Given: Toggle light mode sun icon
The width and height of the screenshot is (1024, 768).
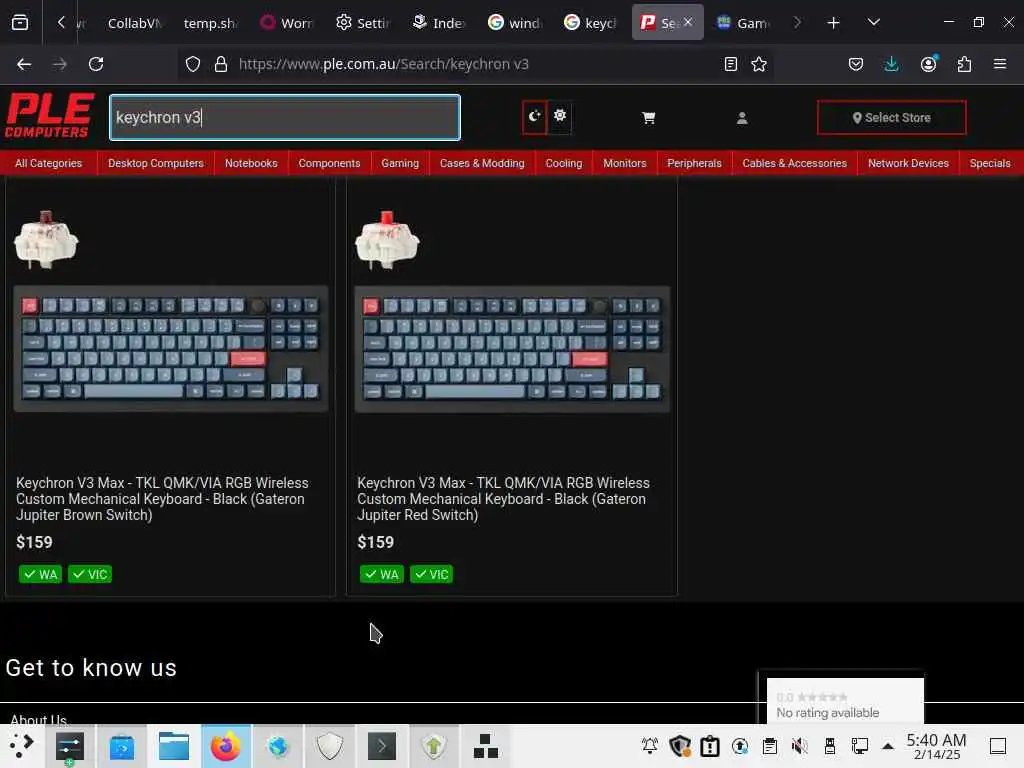Looking at the screenshot, I should pyautogui.click(x=560, y=116).
